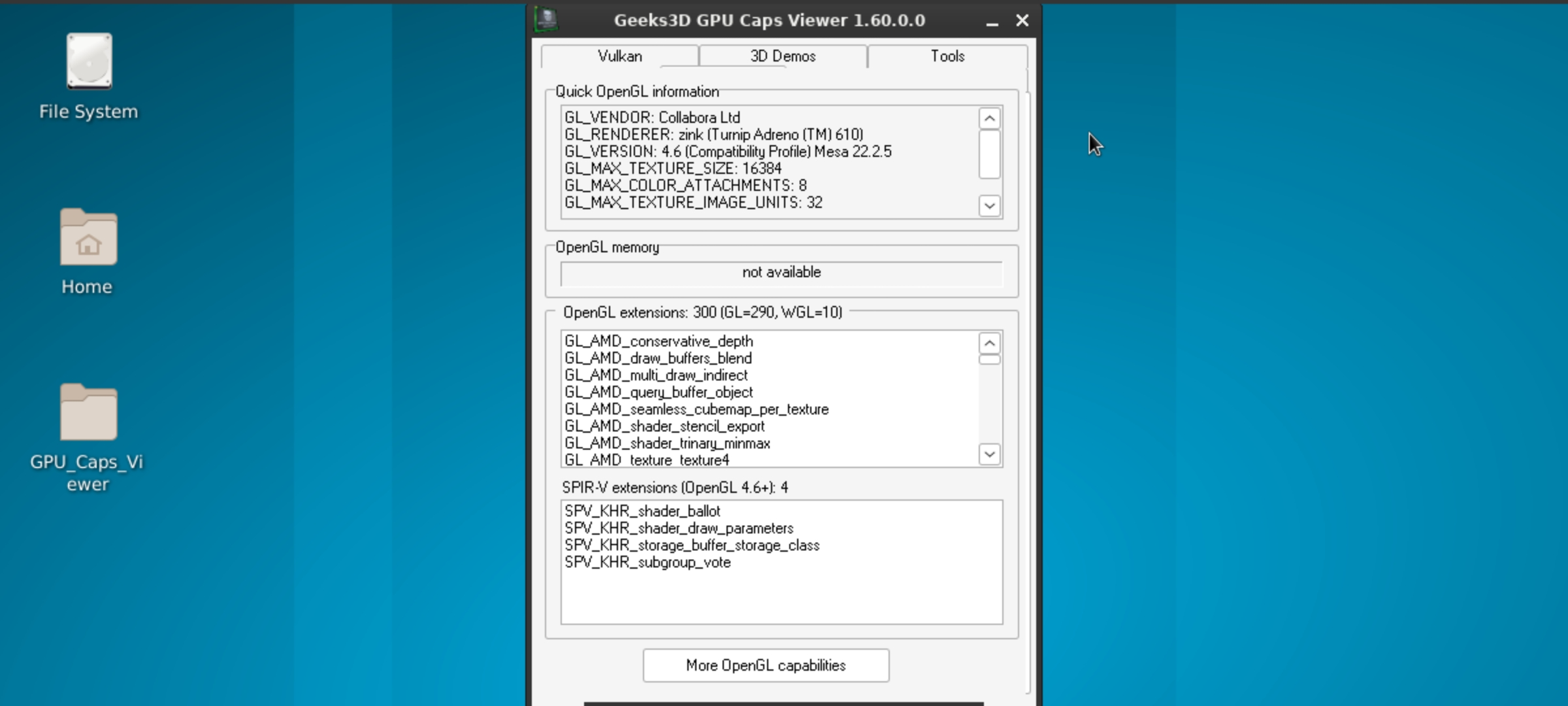
Task: Click the extensions list scrollbar thumb
Action: click(x=988, y=358)
